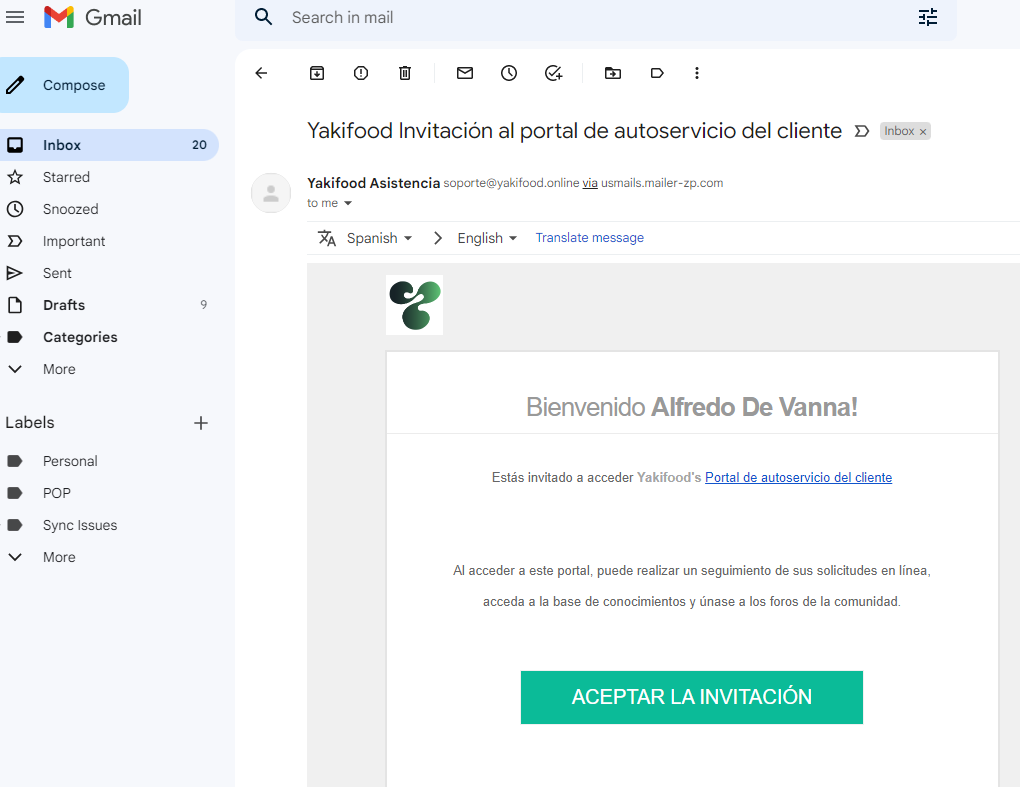Expand recipient details next to 'to me'
This screenshot has height=787, width=1020.
348,204
